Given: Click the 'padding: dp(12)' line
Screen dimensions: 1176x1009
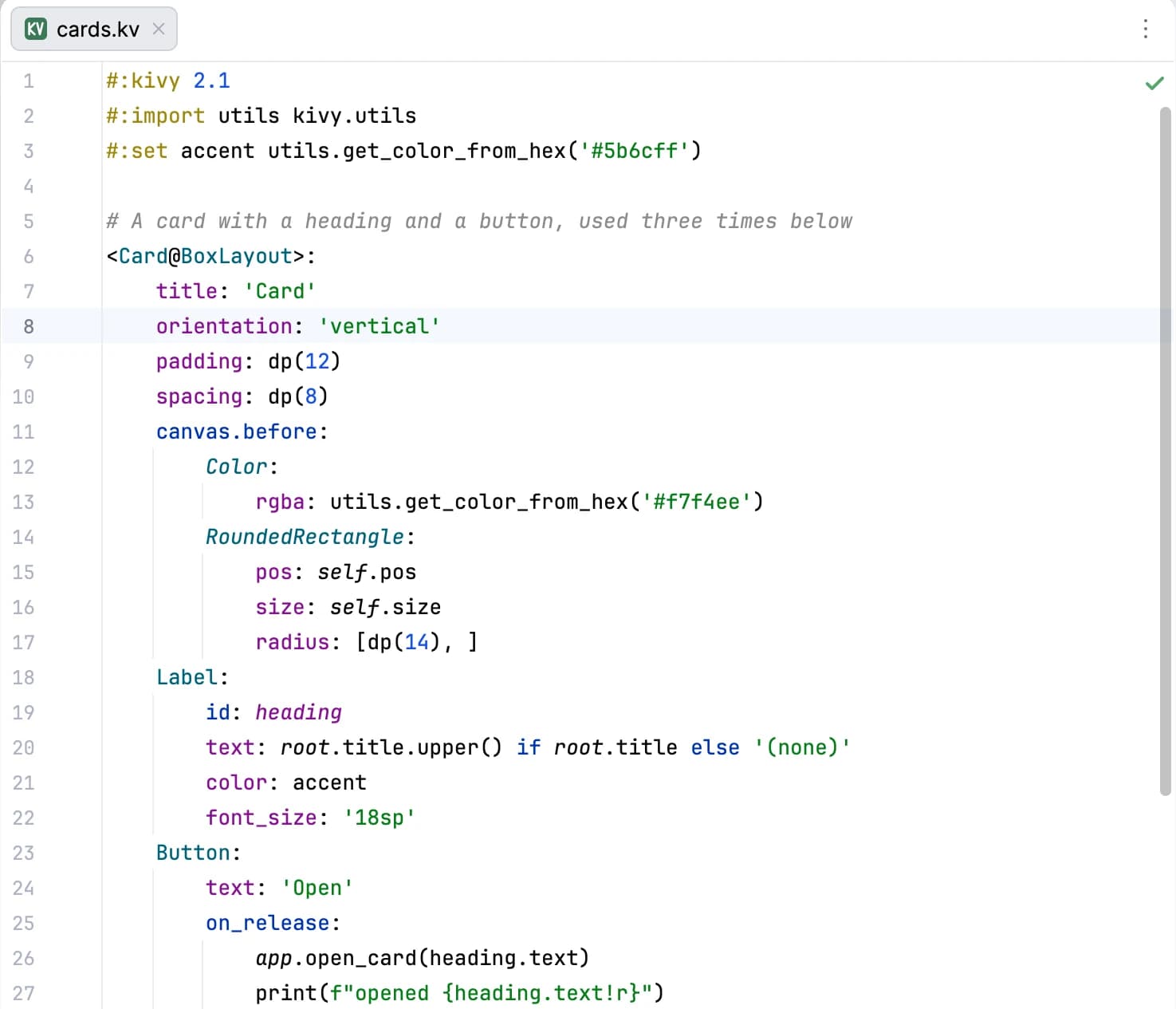Looking at the screenshot, I should tap(249, 361).
